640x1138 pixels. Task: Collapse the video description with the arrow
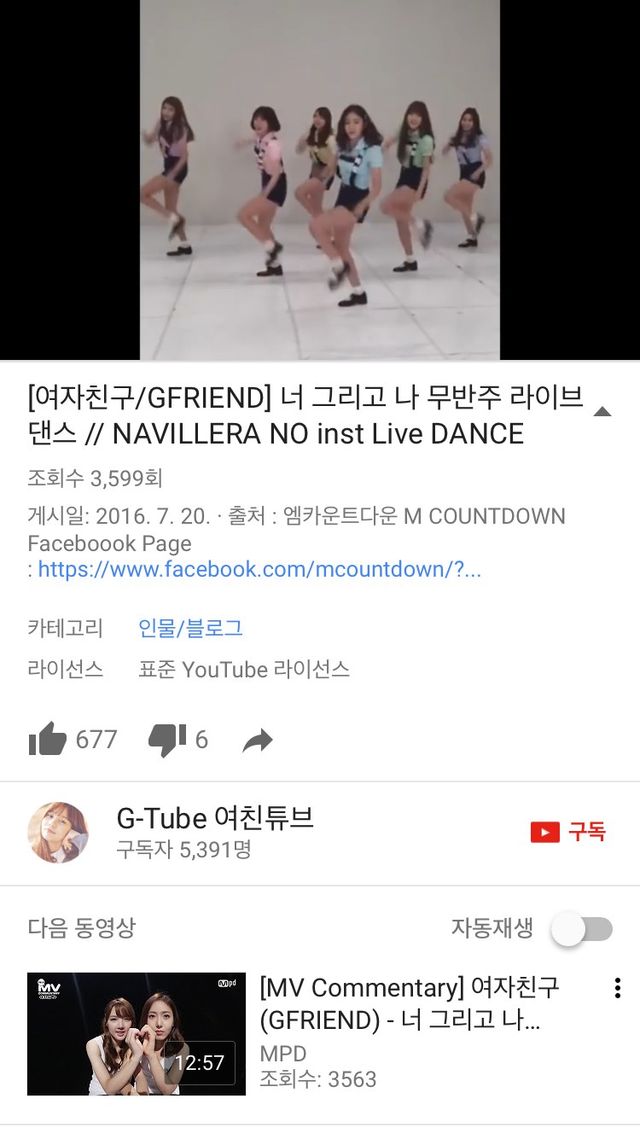[x=602, y=412]
